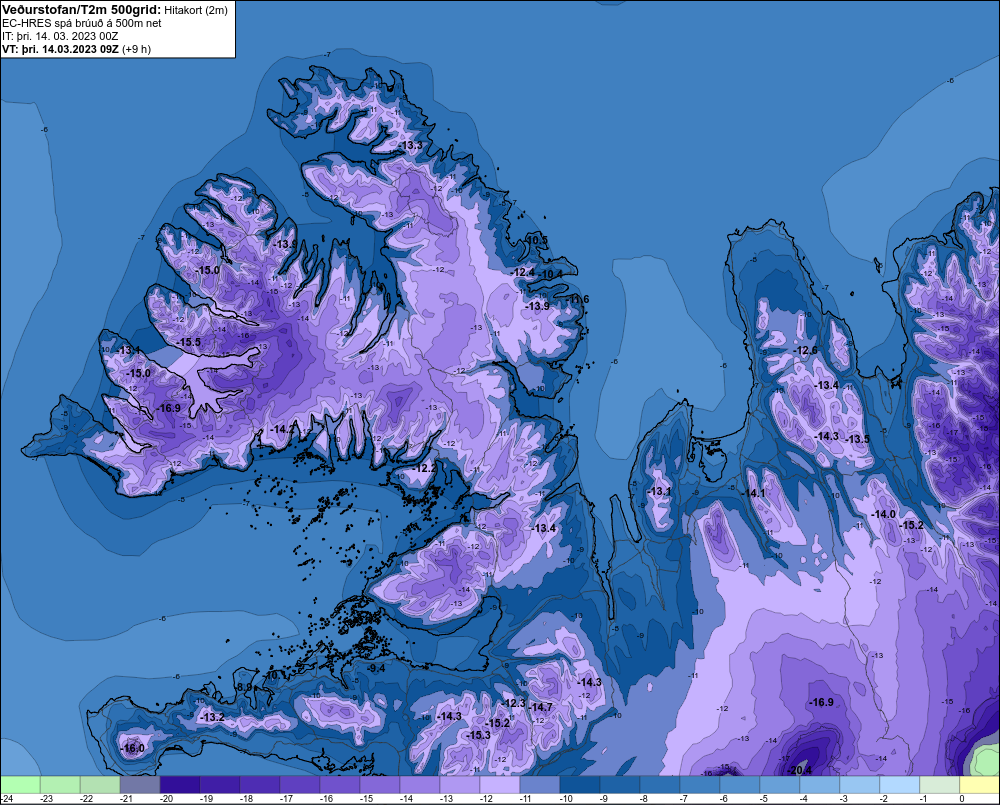Select the dark blue legend swatch above -10
This screenshot has height=805, width=1000.
[580, 785]
